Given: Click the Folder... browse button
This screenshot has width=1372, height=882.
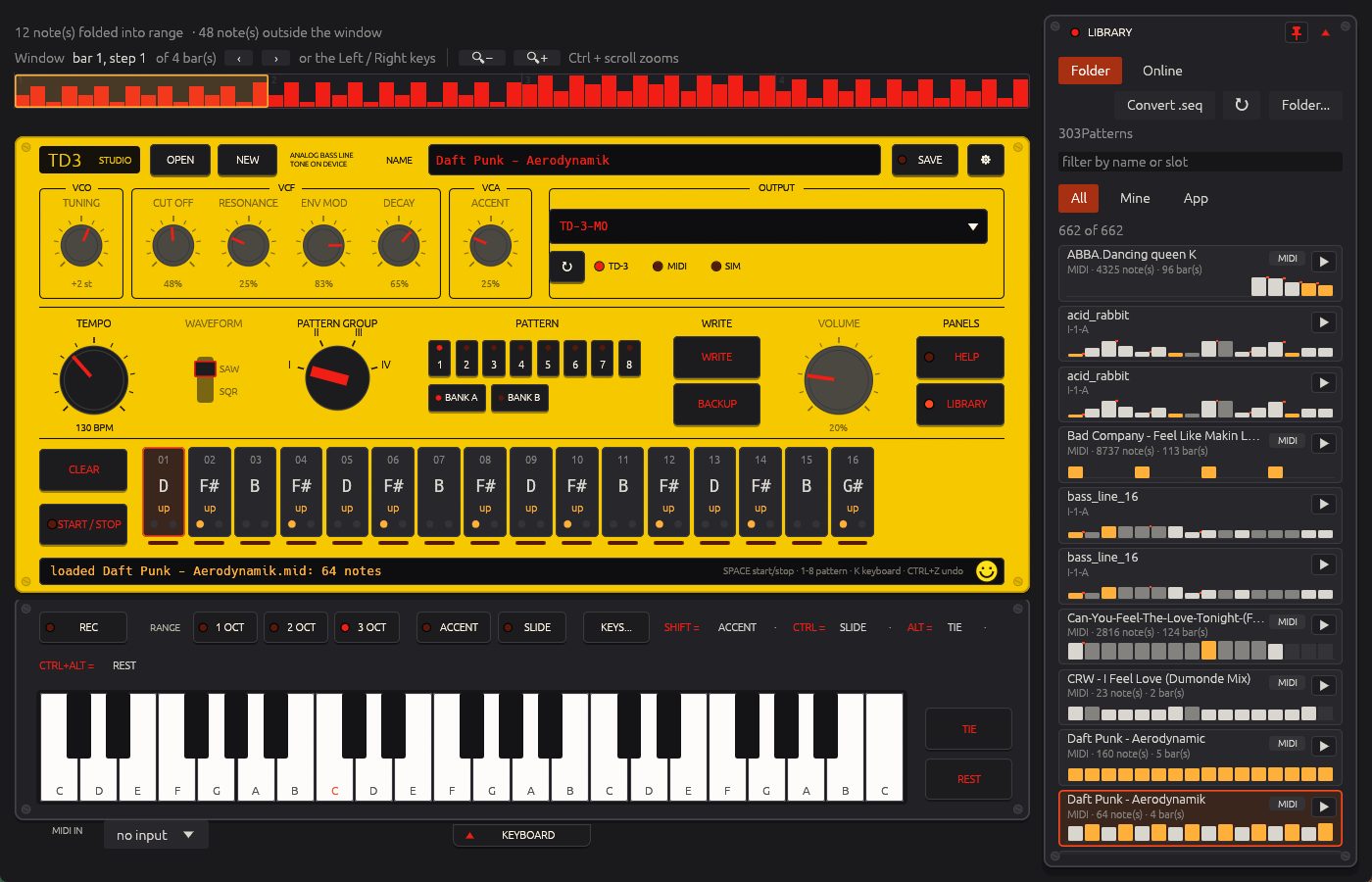Looking at the screenshot, I should tap(1305, 105).
